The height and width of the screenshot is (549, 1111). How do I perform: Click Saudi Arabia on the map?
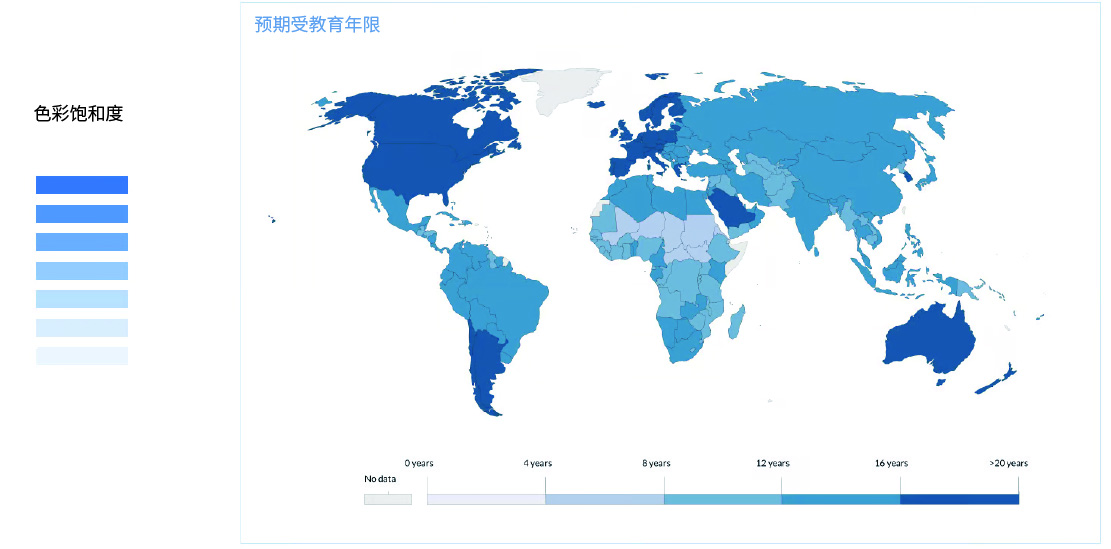point(733,206)
